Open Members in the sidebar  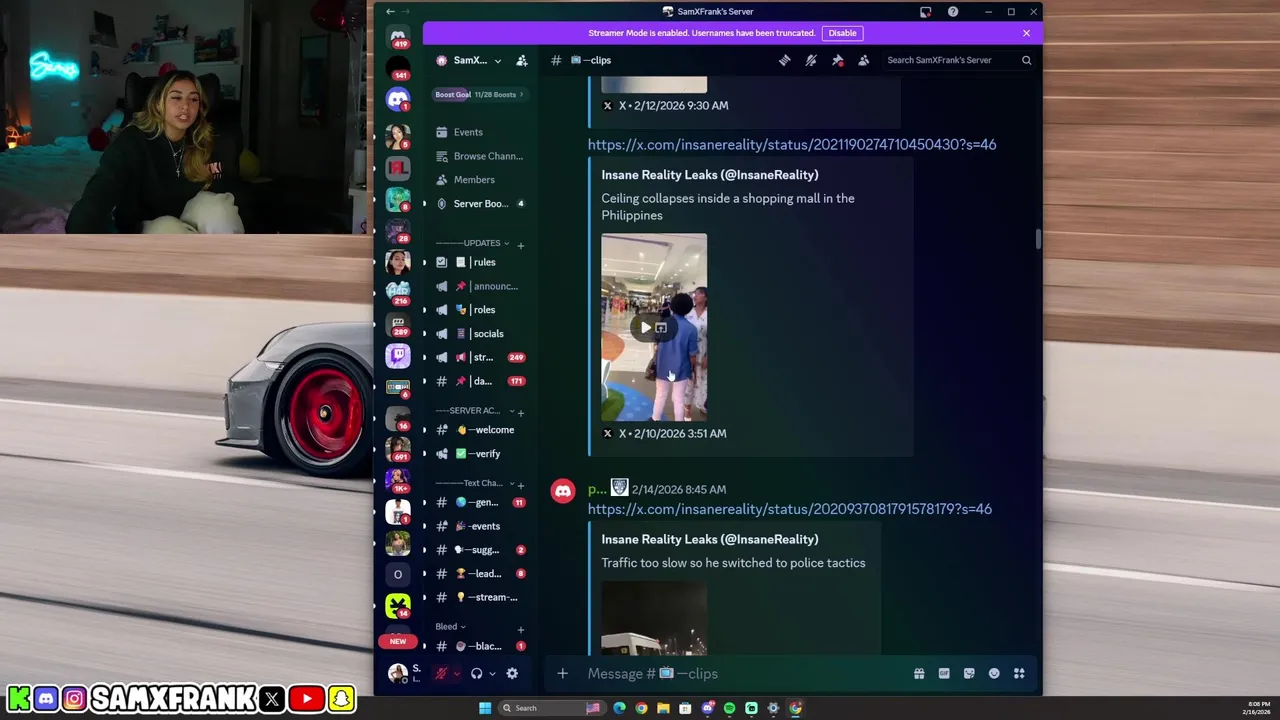tap(480, 180)
